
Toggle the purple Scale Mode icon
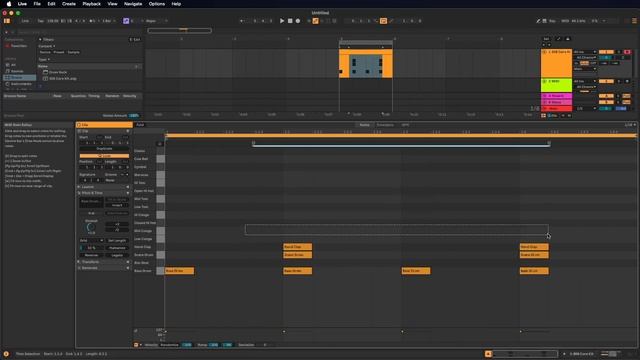click(126, 21)
